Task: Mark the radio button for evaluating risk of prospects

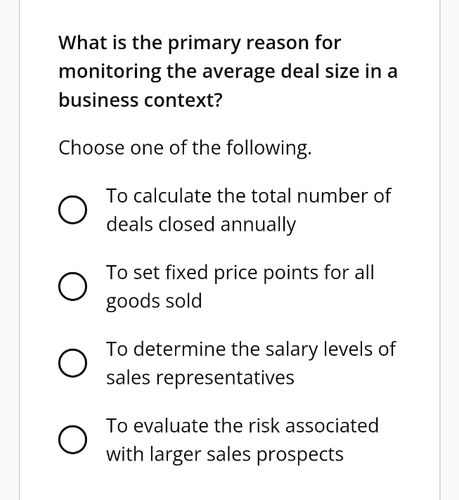Action: tap(73, 439)
